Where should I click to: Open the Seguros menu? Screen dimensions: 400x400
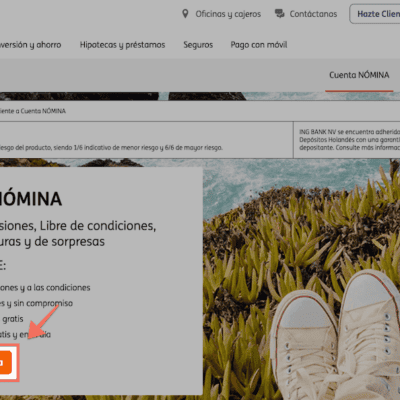coord(198,45)
